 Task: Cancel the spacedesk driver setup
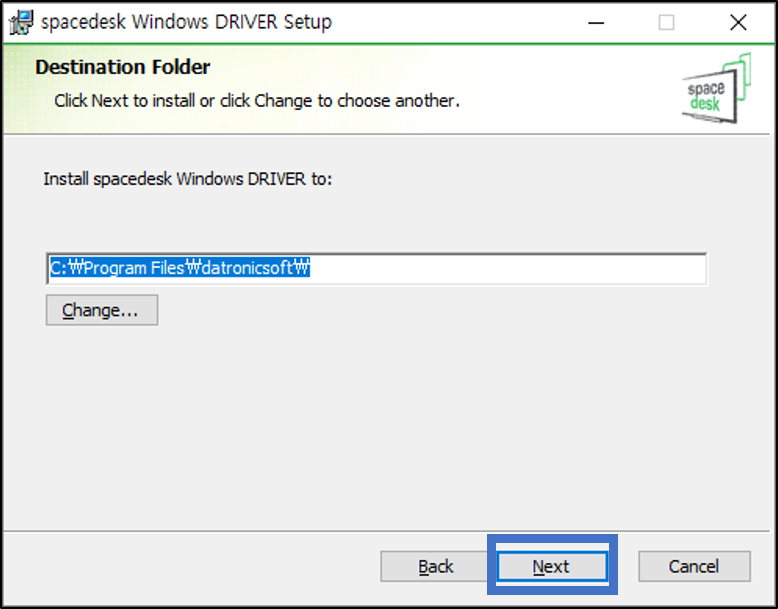point(694,566)
